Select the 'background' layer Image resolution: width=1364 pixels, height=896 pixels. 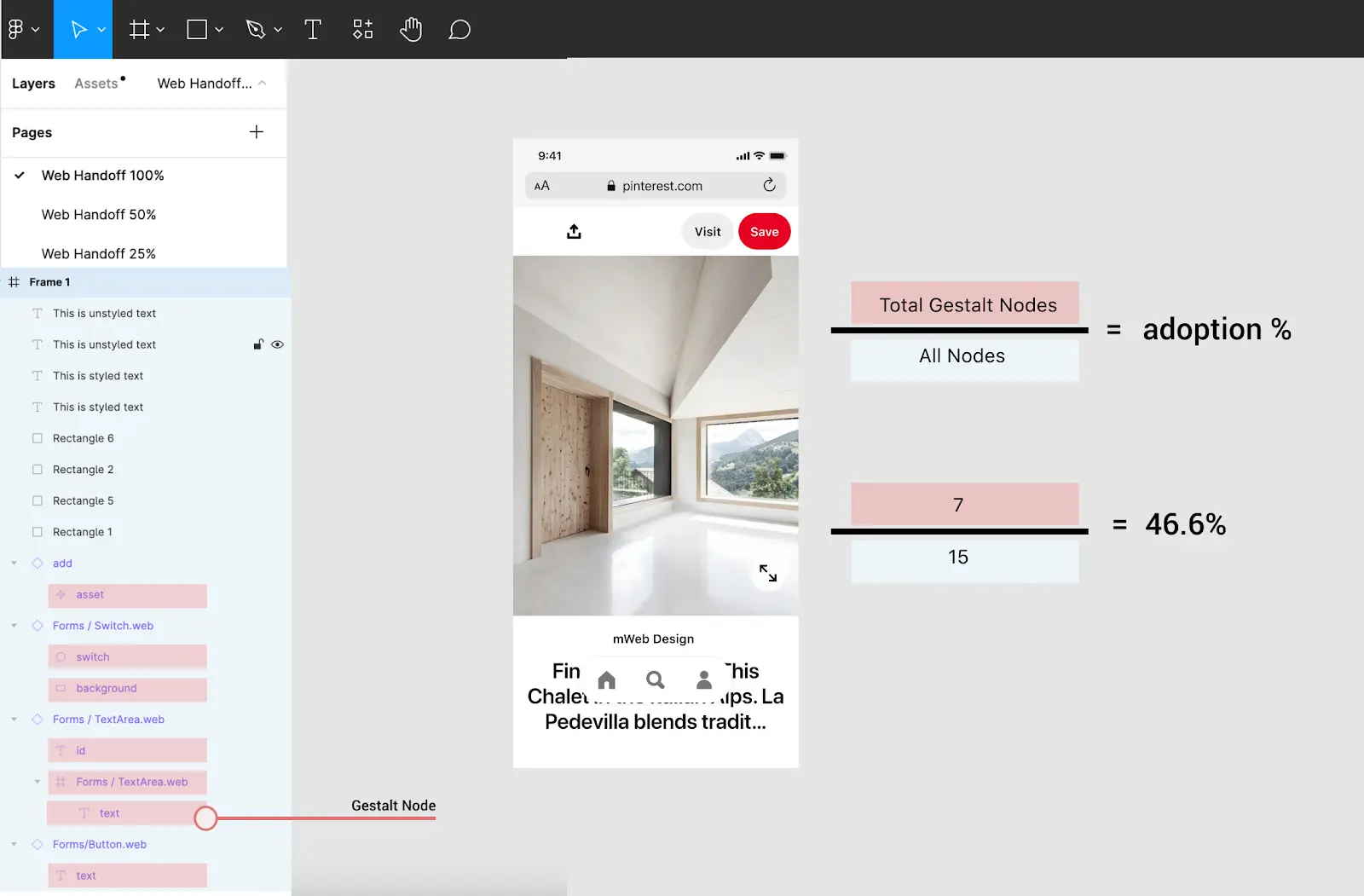[x=127, y=689]
